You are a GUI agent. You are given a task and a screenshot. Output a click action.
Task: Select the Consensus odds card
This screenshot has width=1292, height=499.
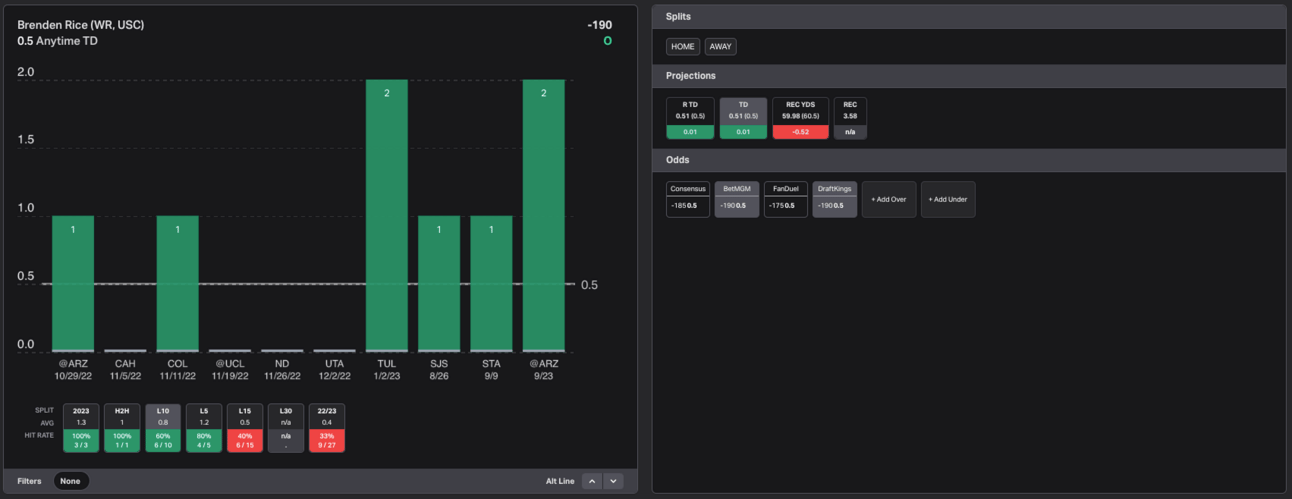(688, 199)
